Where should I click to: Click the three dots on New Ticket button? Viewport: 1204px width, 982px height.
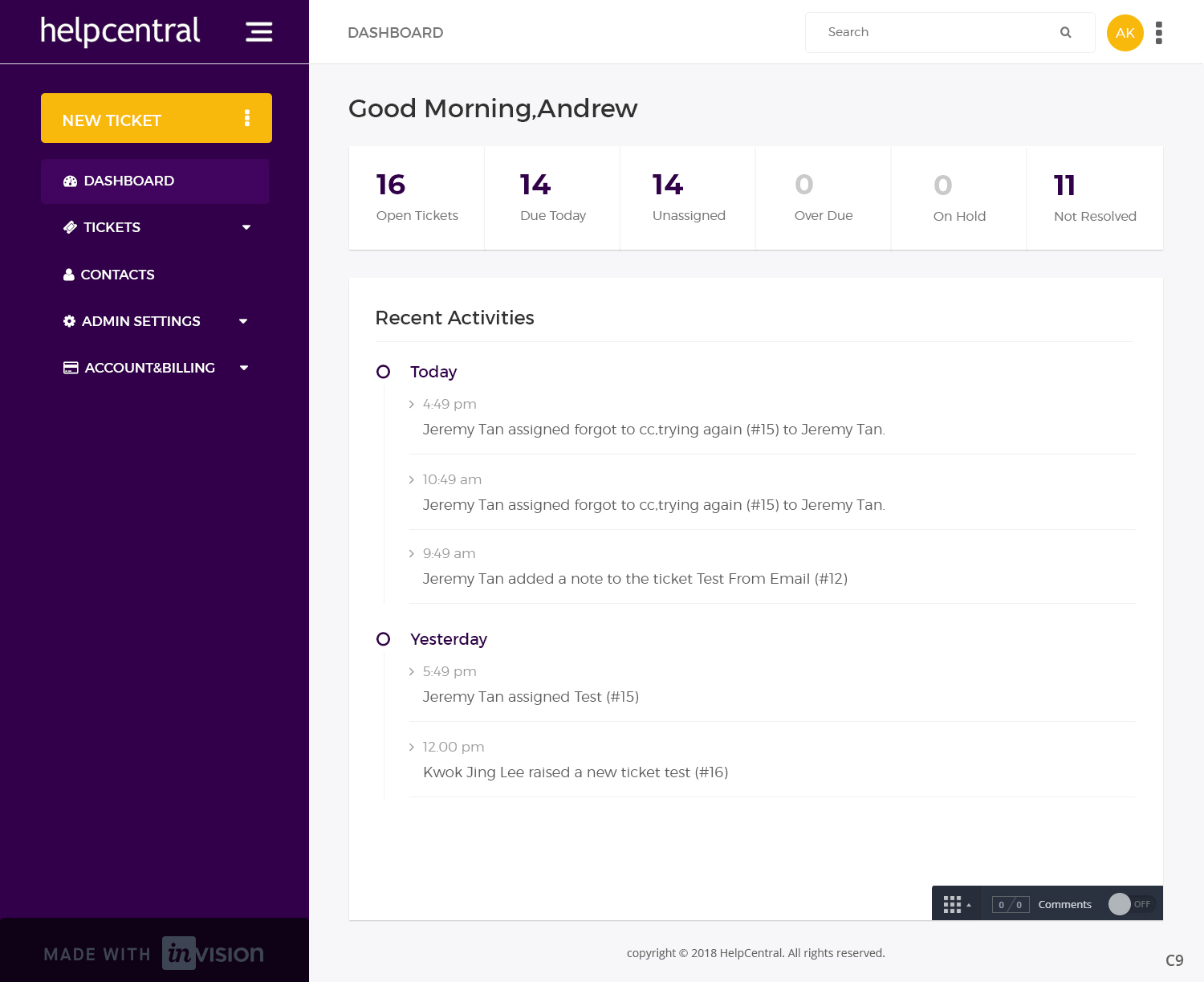tap(247, 118)
